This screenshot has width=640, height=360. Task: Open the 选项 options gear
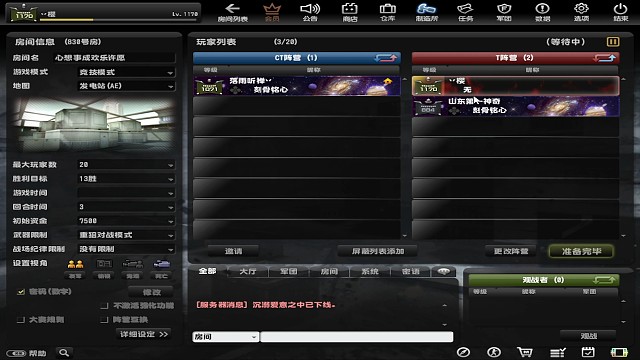click(581, 12)
